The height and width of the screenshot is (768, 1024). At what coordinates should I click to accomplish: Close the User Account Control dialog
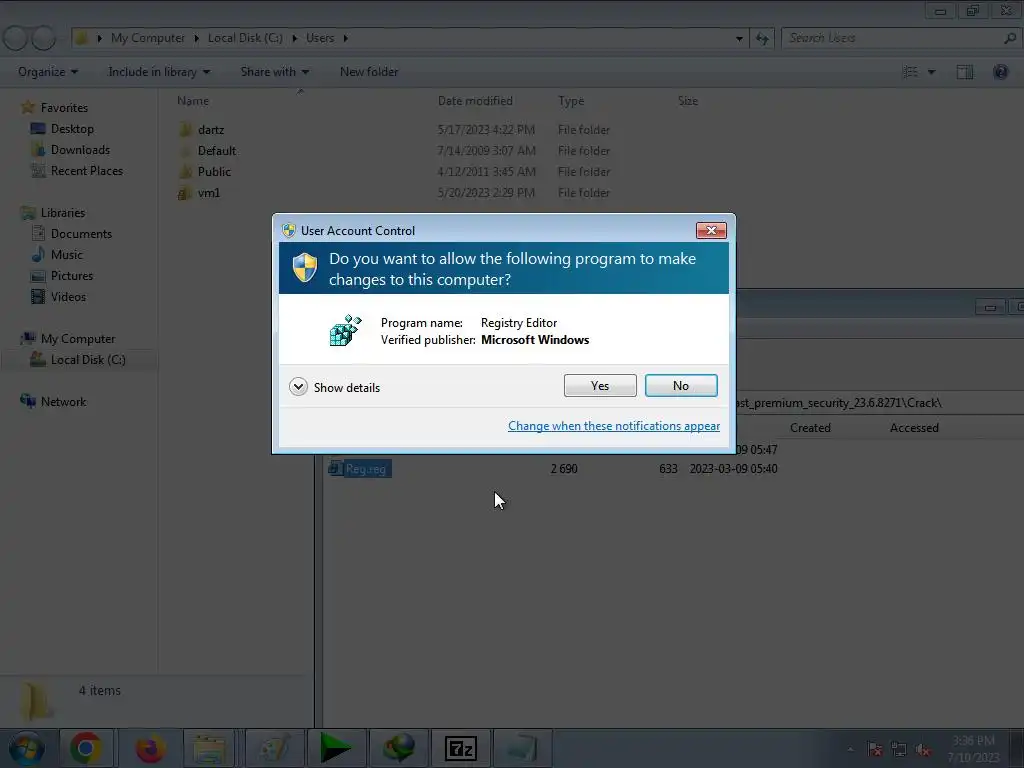pos(711,230)
